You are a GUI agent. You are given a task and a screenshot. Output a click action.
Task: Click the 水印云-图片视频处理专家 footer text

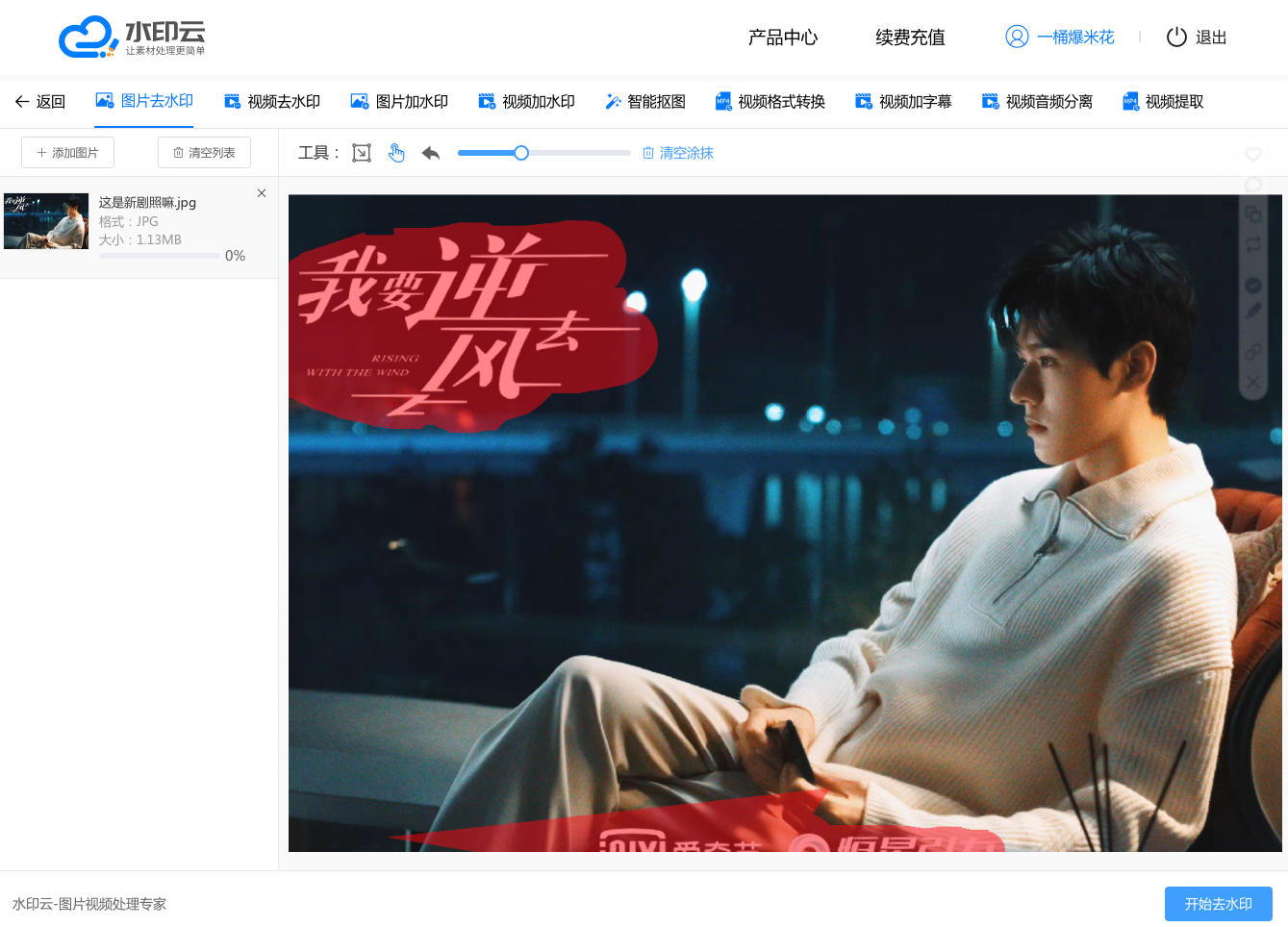(x=89, y=904)
